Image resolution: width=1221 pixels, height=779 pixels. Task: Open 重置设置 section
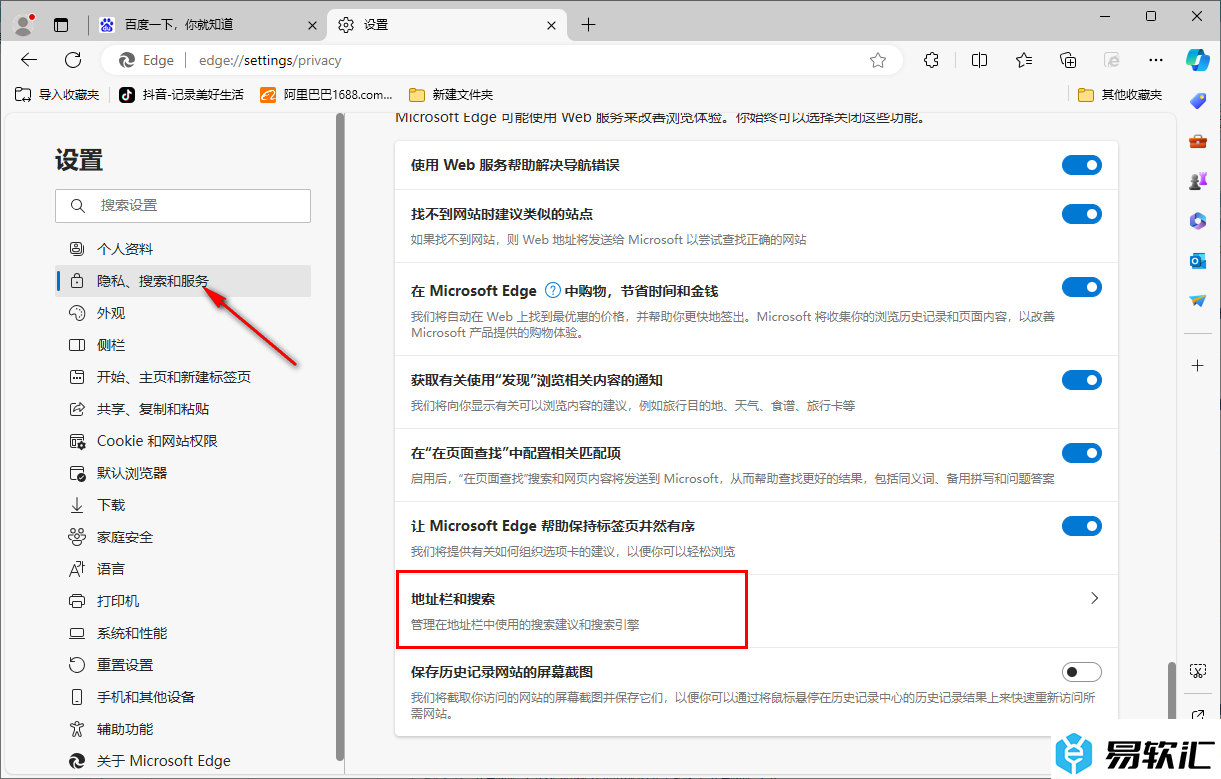183,665
